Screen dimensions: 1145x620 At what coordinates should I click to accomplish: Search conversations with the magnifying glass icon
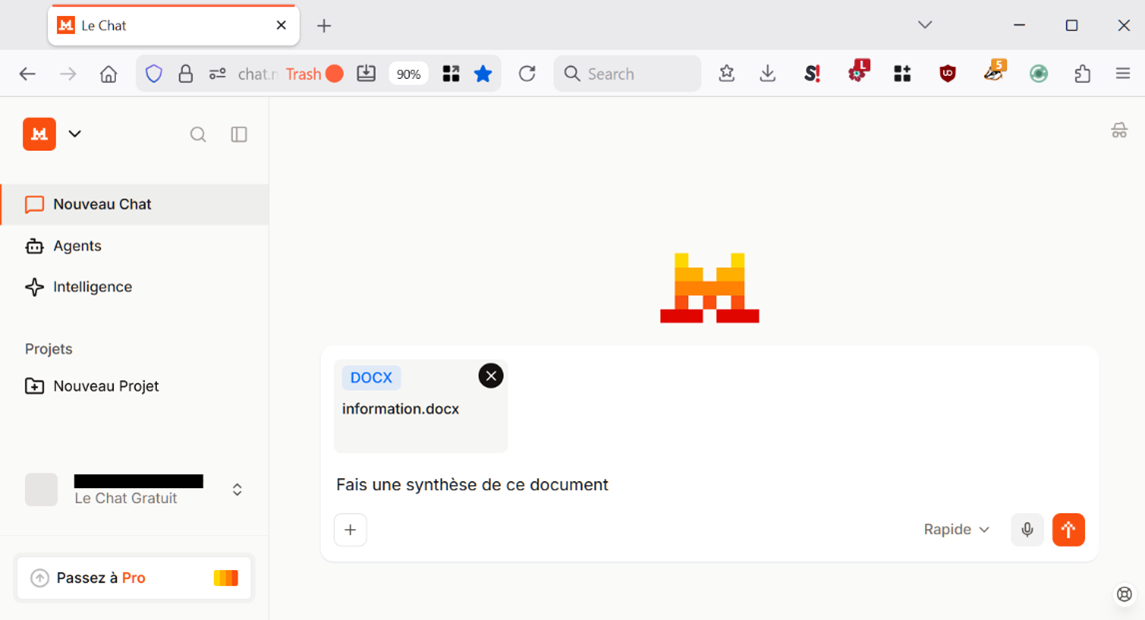pos(198,134)
